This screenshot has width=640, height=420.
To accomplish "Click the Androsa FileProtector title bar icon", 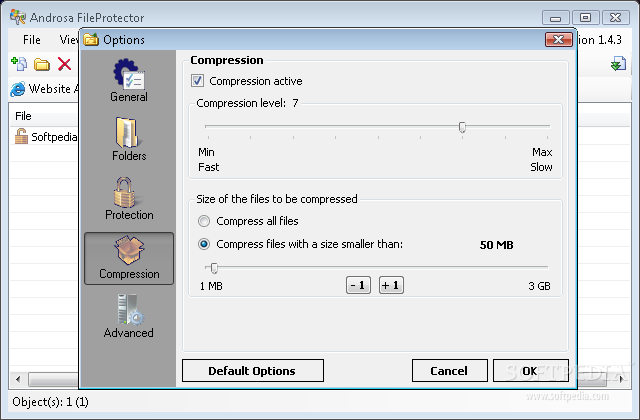I will [18, 17].
